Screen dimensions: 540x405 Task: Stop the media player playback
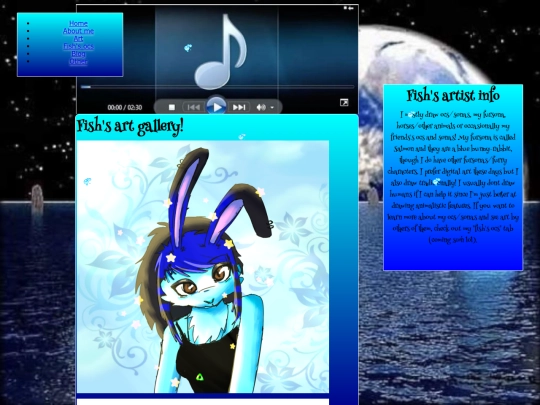point(172,107)
